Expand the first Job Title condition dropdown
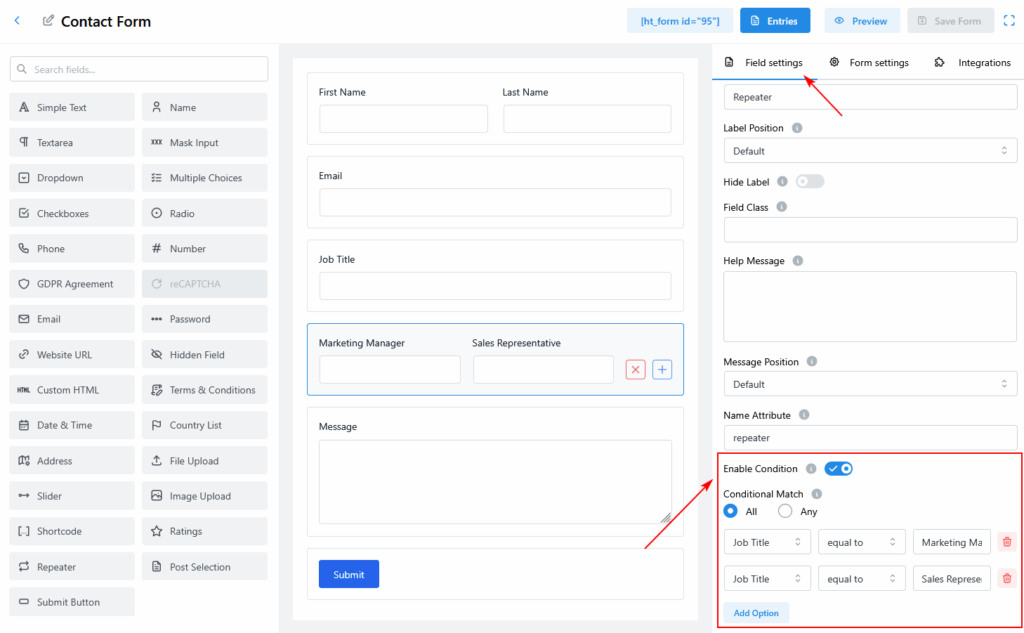This screenshot has width=1024, height=633. [767, 542]
